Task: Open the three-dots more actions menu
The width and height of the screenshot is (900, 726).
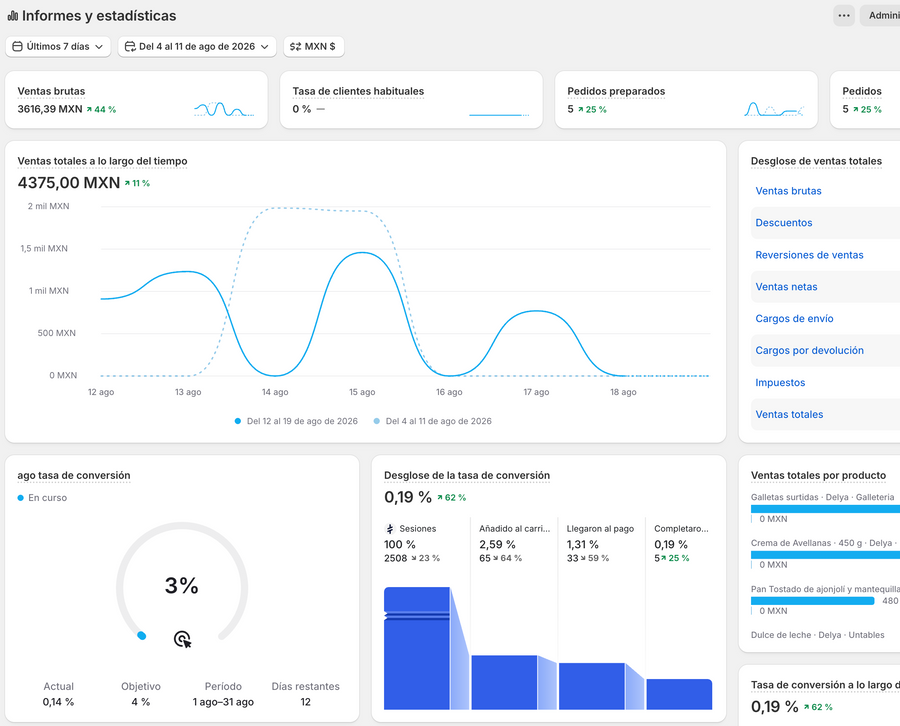Action: (844, 15)
